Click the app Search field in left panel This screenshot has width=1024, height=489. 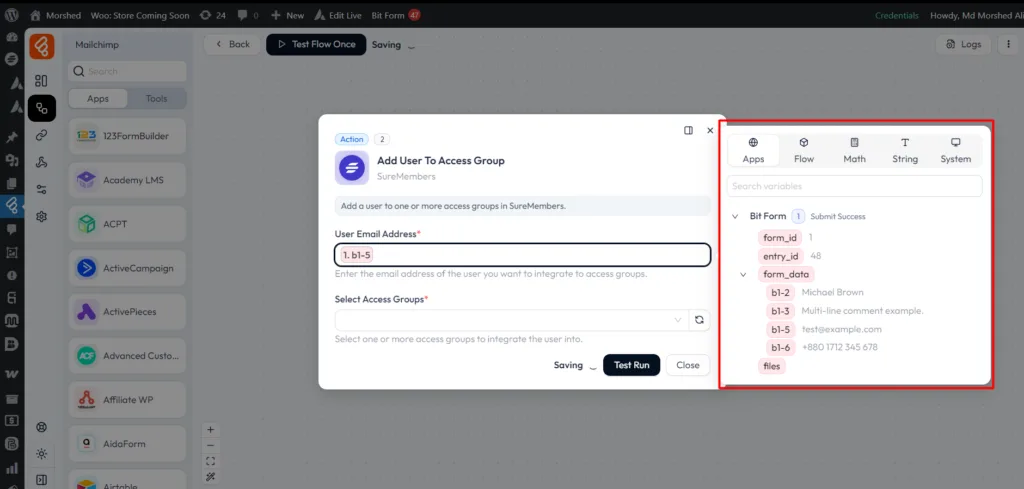tap(127, 71)
